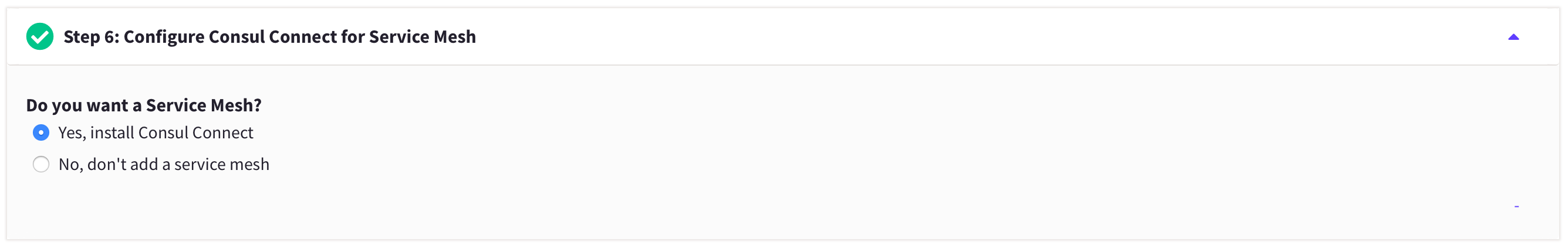Click the "No, don't add a service mesh" label text
Screen dimensions: 1568x245
(163, 164)
